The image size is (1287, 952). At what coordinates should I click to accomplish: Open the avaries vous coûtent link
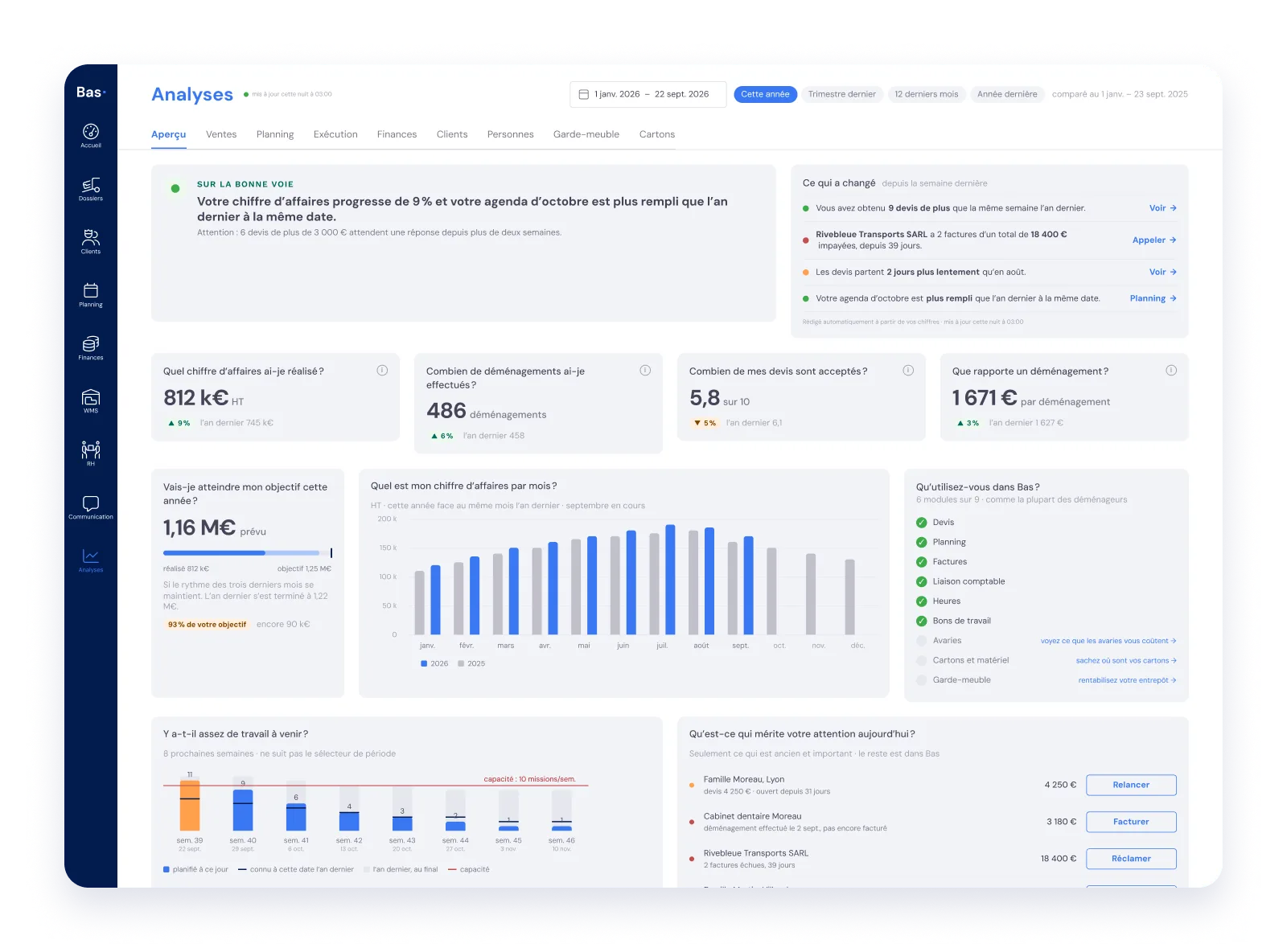pos(1108,641)
